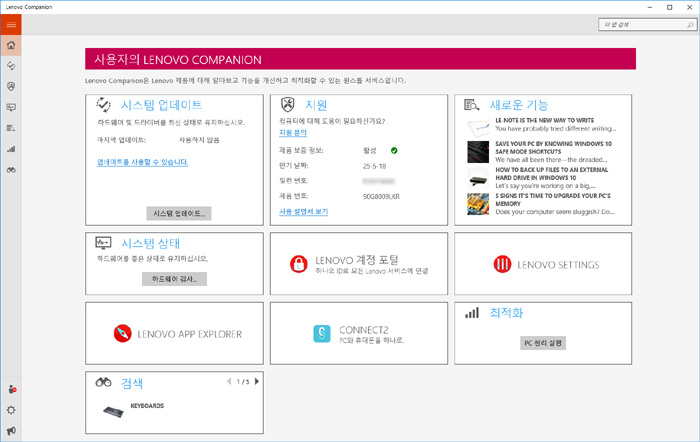This screenshot has width=700, height=442.
Task: Open the 업데이트를 사용할 수 있습니다 link
Action: pyautogui.click(x=143, y=162)
